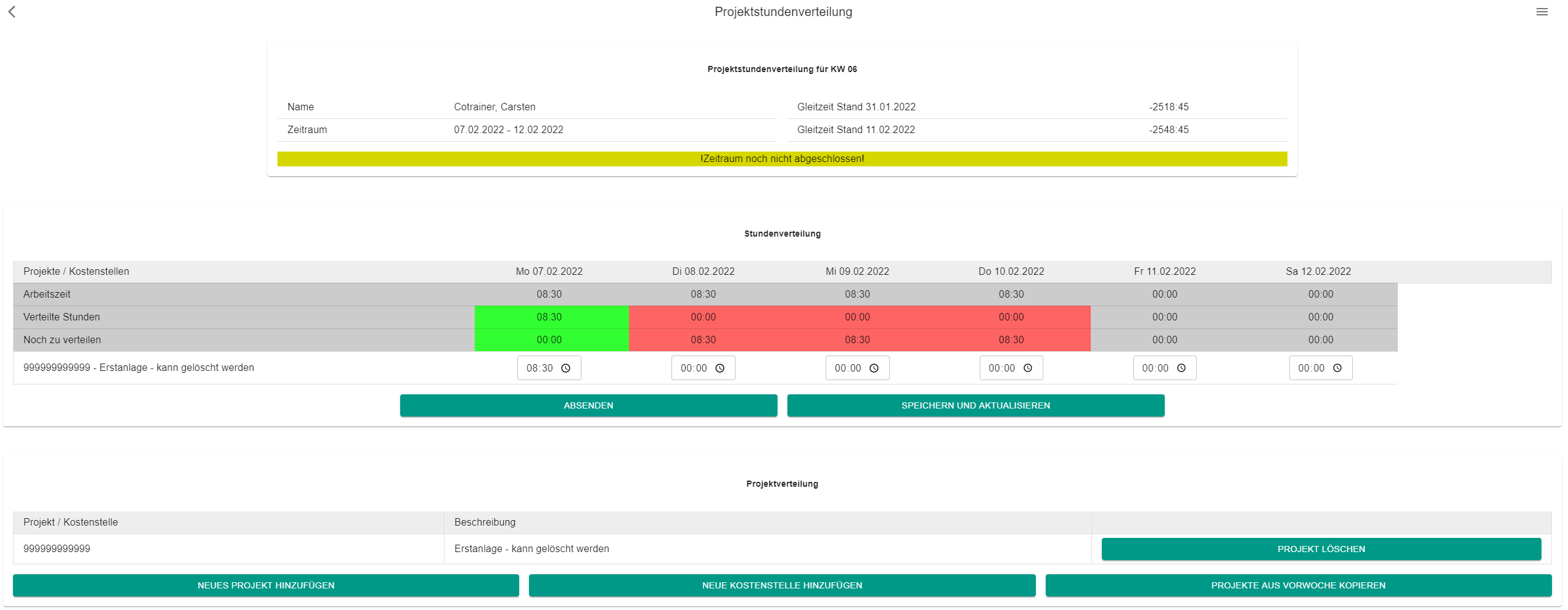
Task: Open the hamburger menu
Action: point(1543,12)
